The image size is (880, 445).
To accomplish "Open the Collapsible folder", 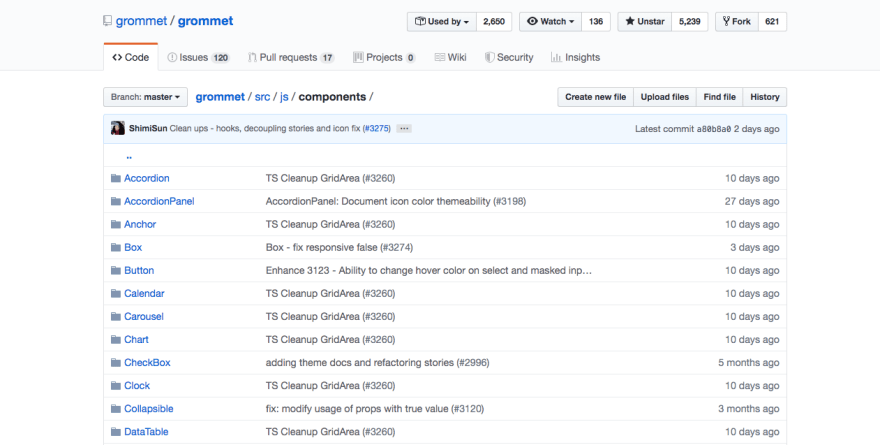I will point(149,408).
